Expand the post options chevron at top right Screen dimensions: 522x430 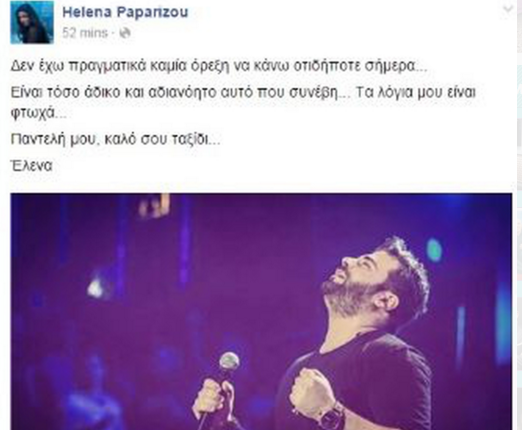[508, 9]
